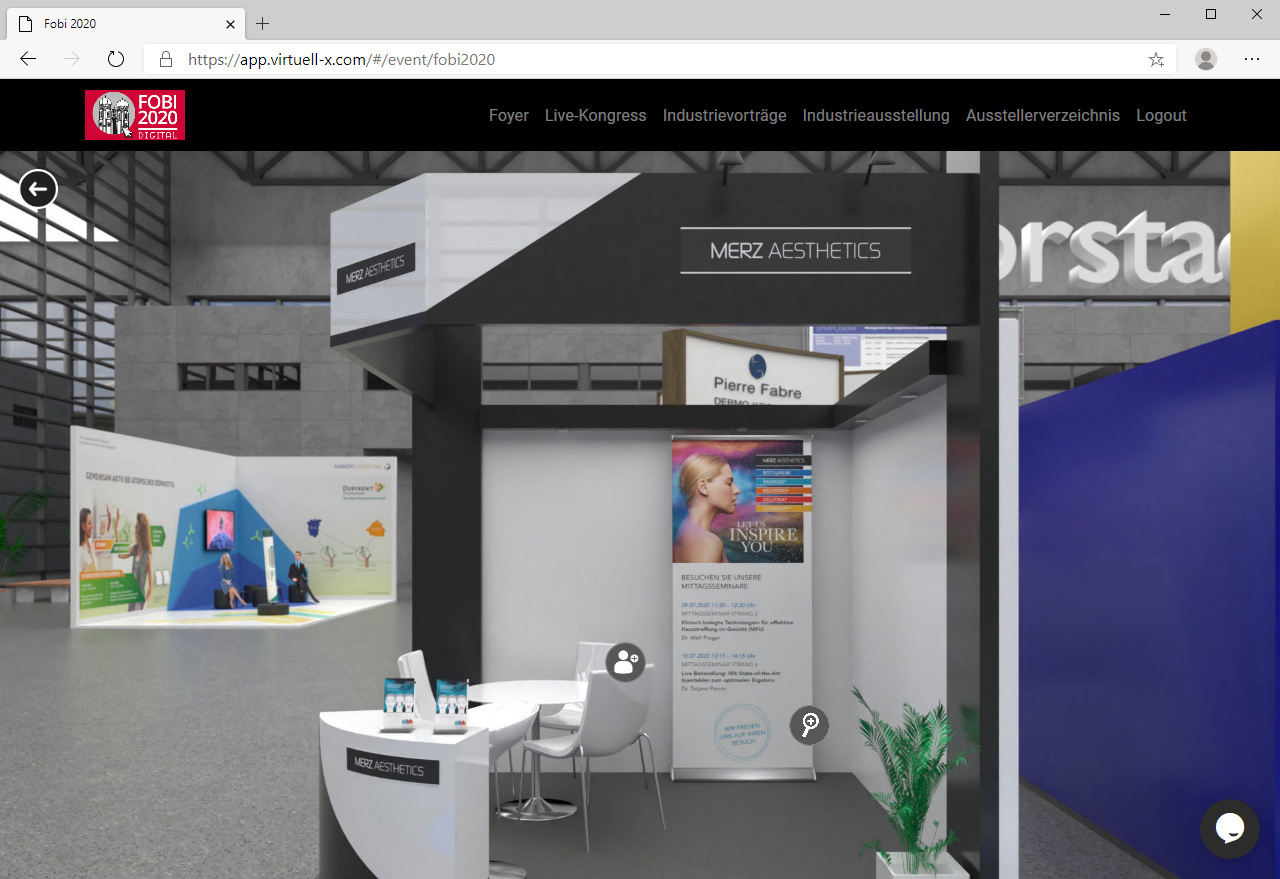
Task: Click Logout in the top navigation
Action: 1161,115
